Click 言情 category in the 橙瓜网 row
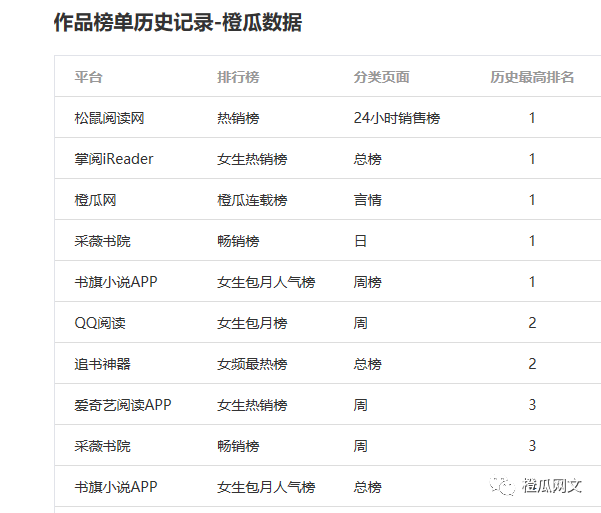This screenshot has height=513, width=601. [x=368, y=200]
